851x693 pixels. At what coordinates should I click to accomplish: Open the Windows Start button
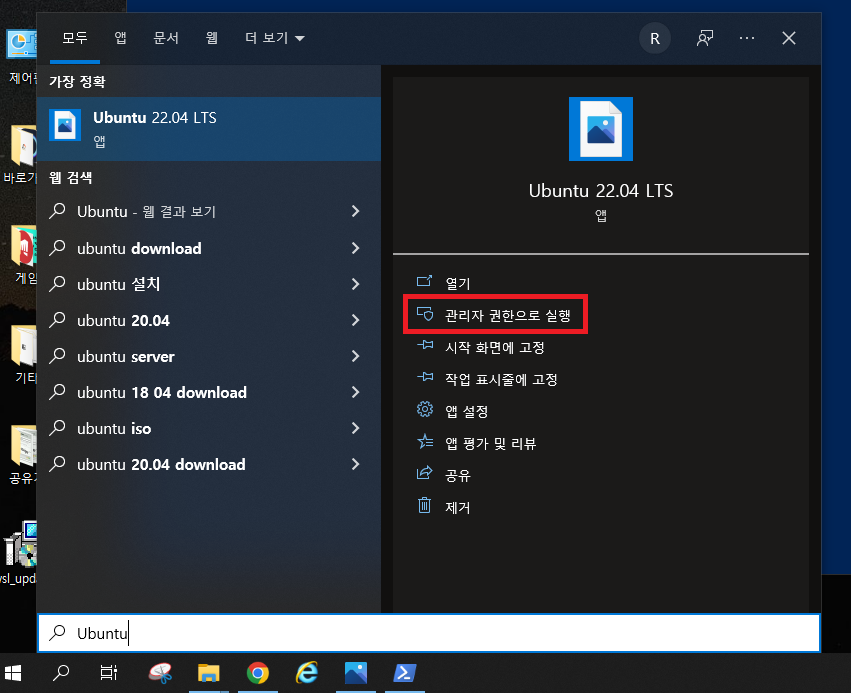(13, 673)
